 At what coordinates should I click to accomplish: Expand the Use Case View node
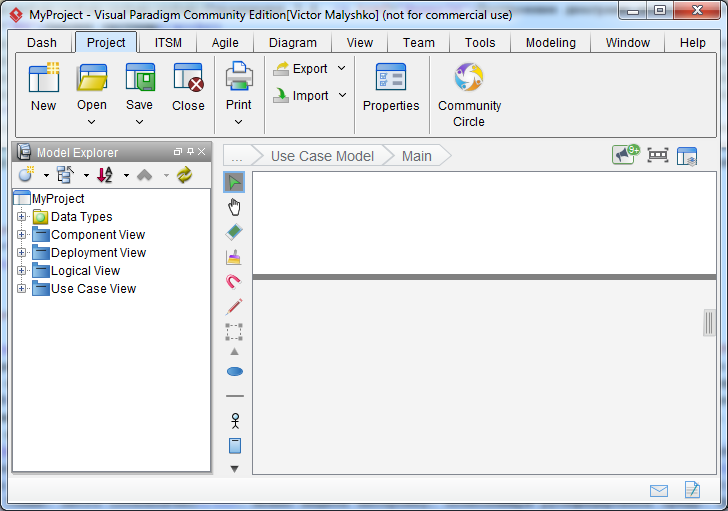pyautogui.click(x=21, y=288)
